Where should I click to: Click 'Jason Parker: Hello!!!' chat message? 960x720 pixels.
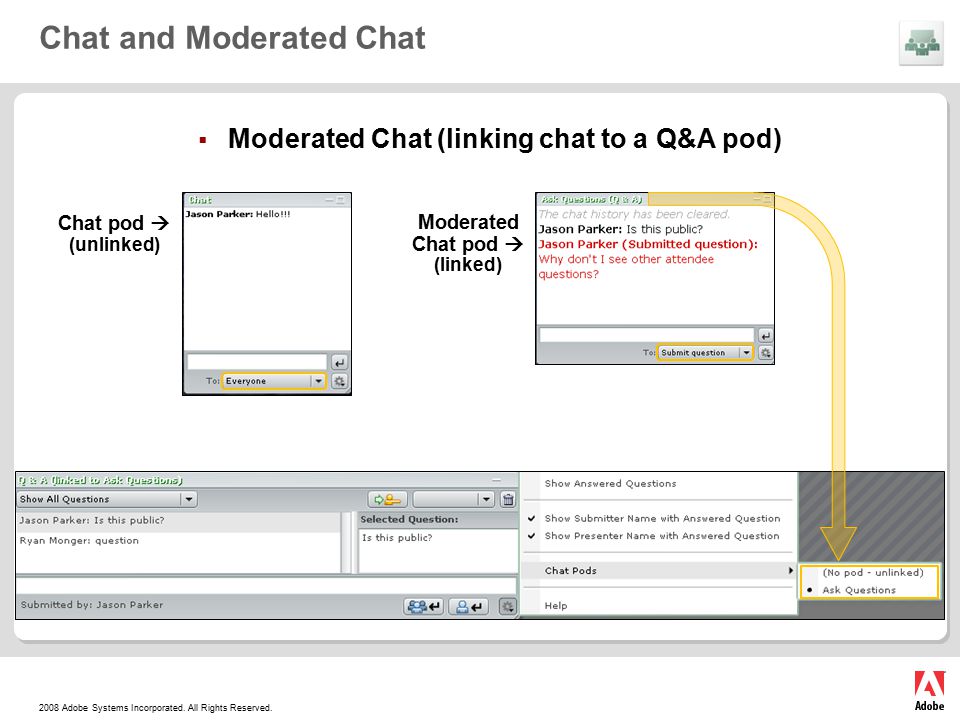click(x=238, y=214)
